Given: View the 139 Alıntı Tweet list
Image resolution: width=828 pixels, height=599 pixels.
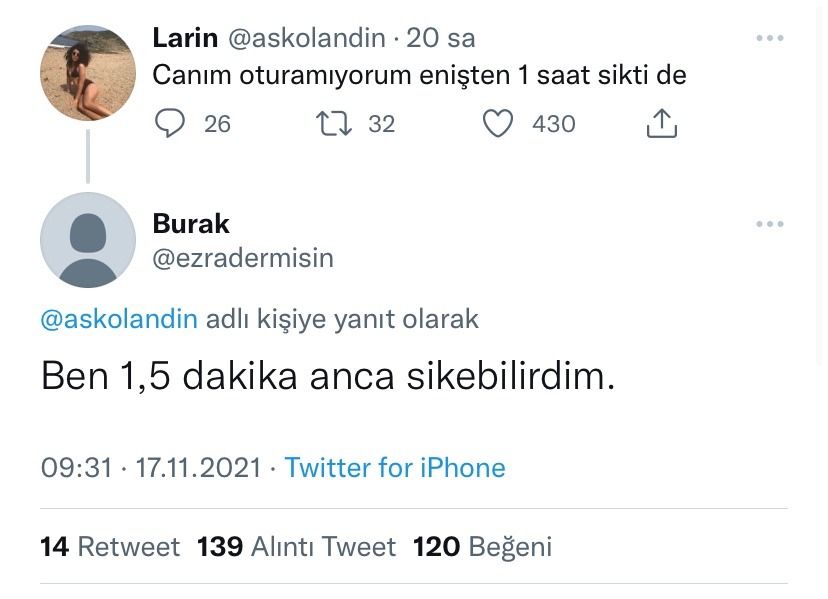Looking at the screenshot, I should (x=296, y=547).
